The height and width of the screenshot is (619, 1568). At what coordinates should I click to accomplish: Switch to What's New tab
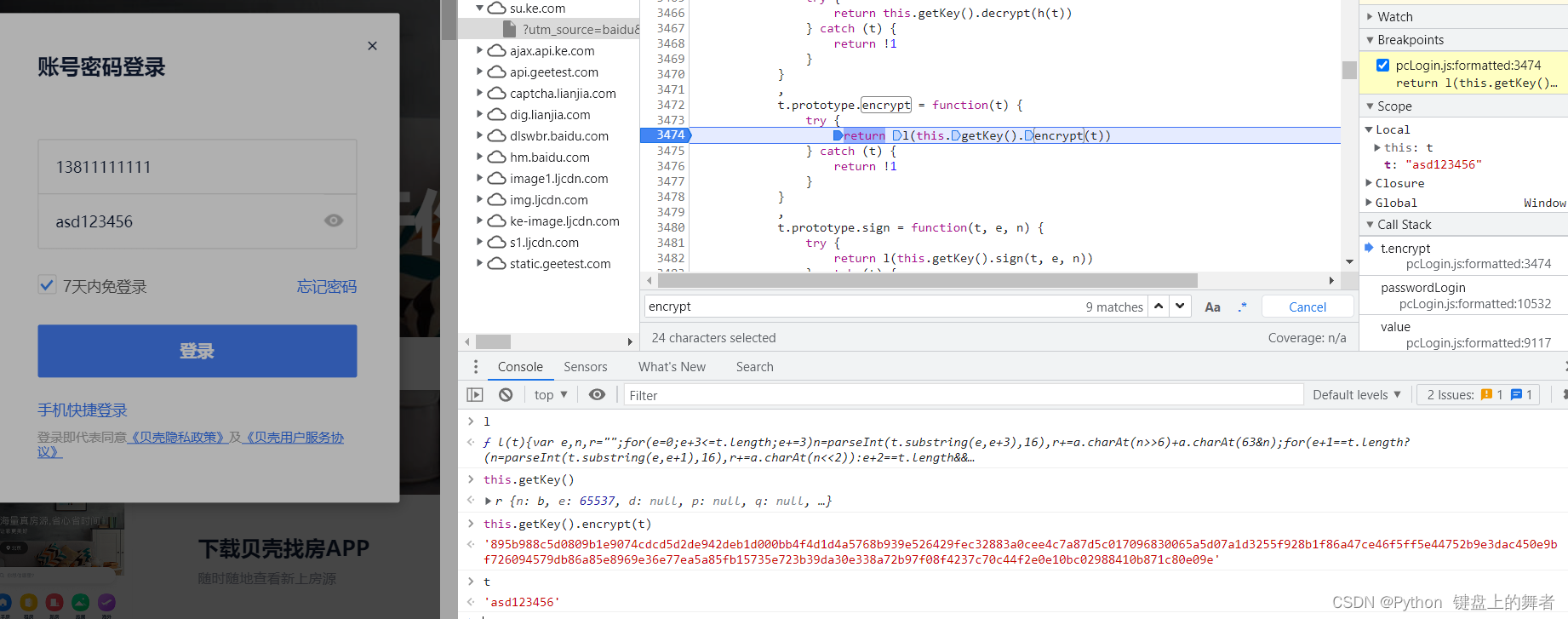pyautogui.click(x=672, y=367)
